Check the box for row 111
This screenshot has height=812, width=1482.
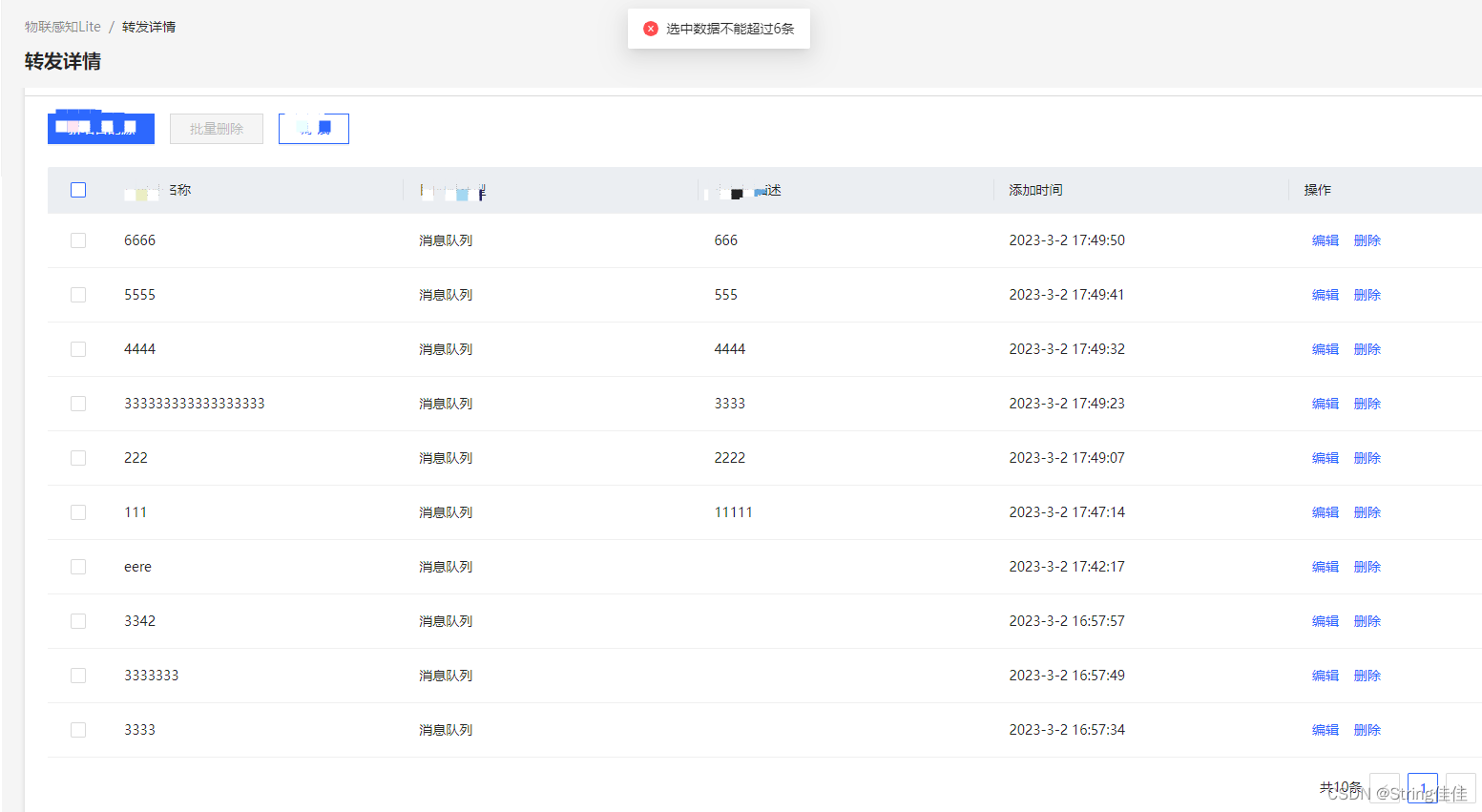[x=78, y=512]
